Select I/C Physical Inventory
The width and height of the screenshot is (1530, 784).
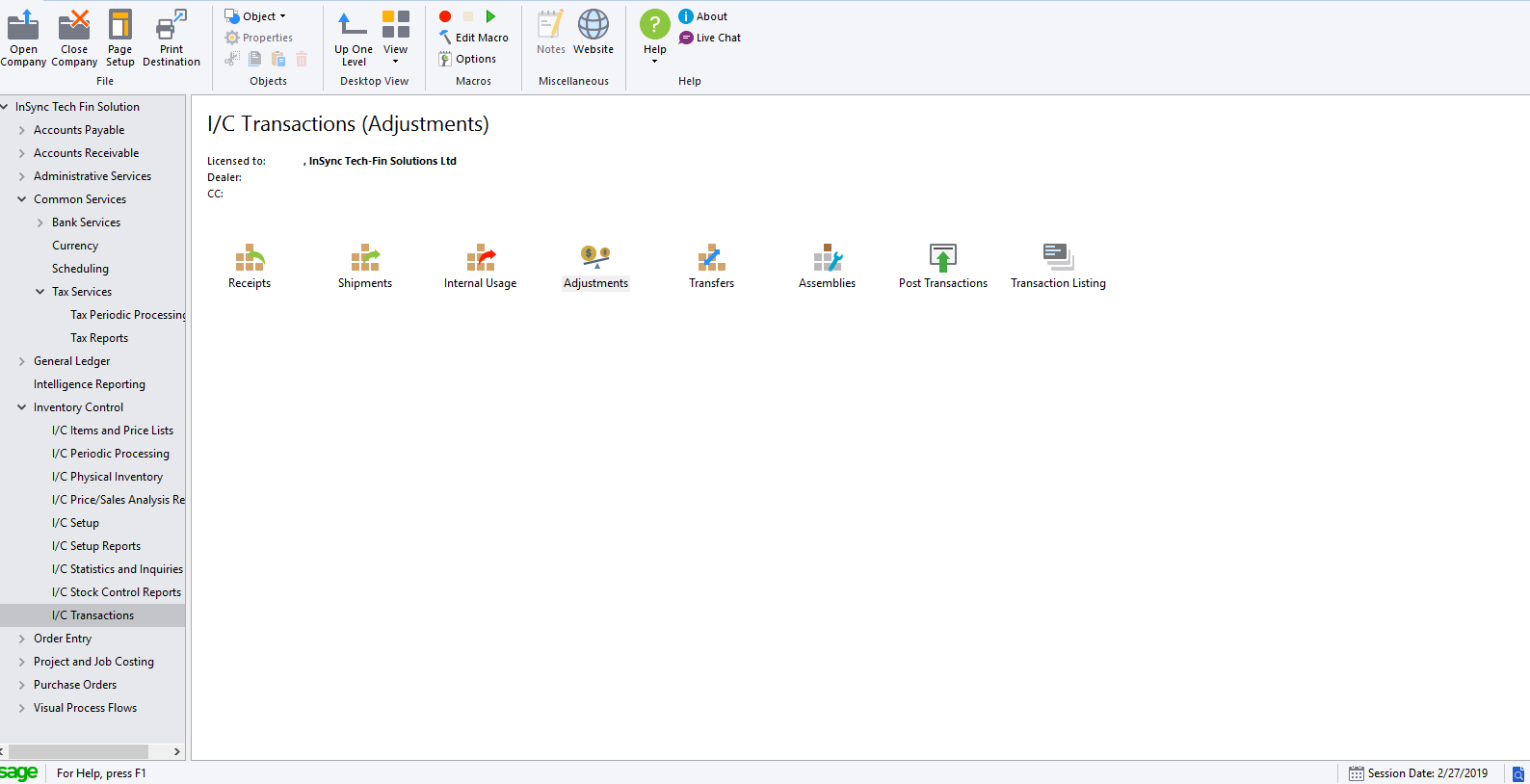click(107, 477)
